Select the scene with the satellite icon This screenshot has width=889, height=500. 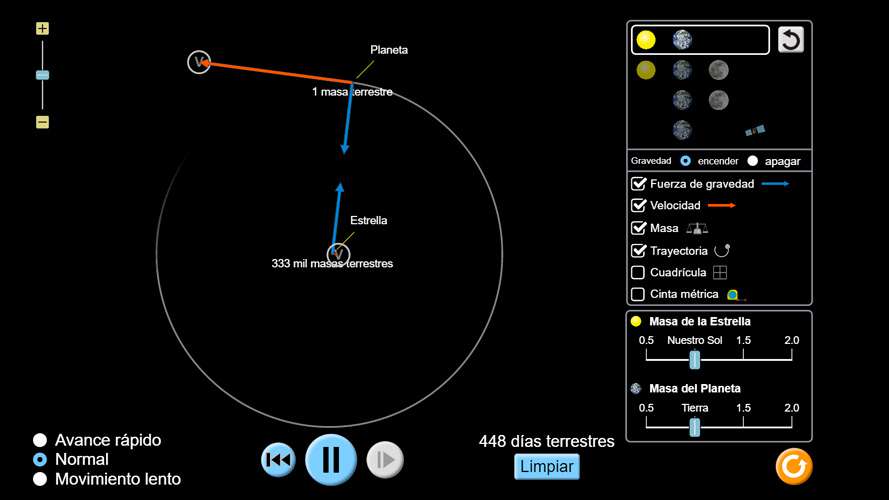[x=755, y=130]
